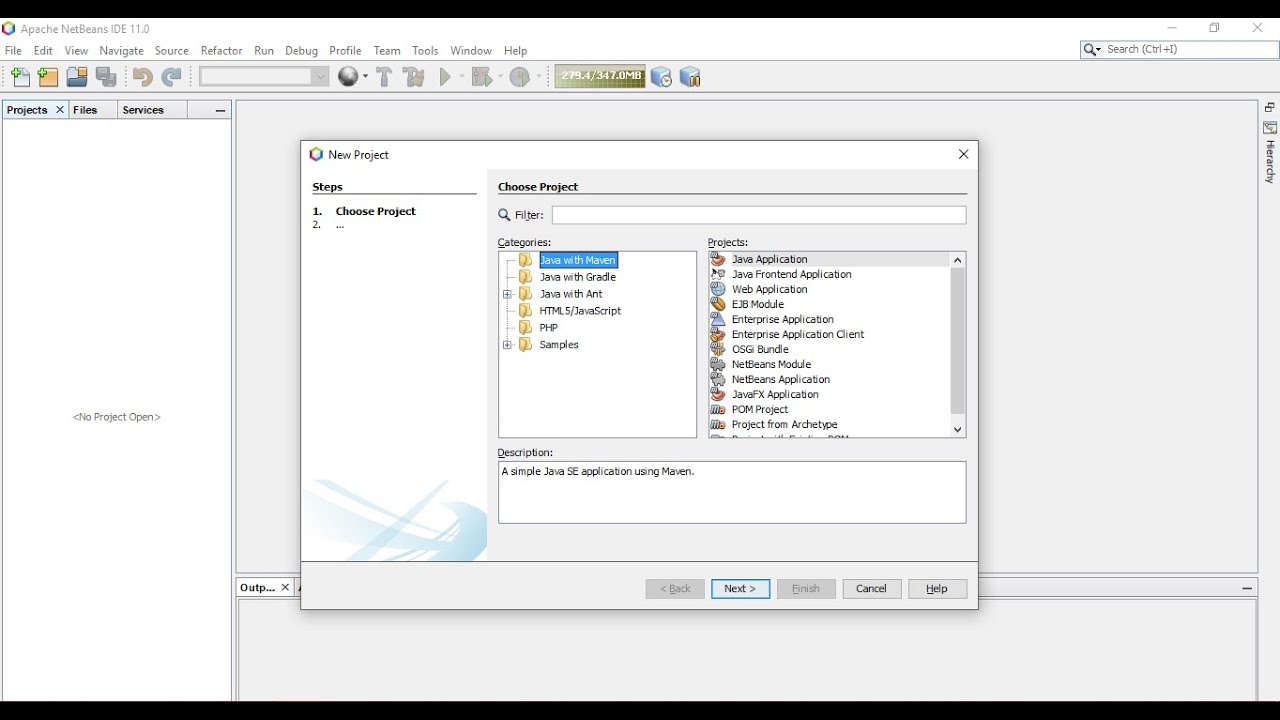Select Java with Ant category
The height and width of the screenshot is (720, 1280).
tap(571, 294)
